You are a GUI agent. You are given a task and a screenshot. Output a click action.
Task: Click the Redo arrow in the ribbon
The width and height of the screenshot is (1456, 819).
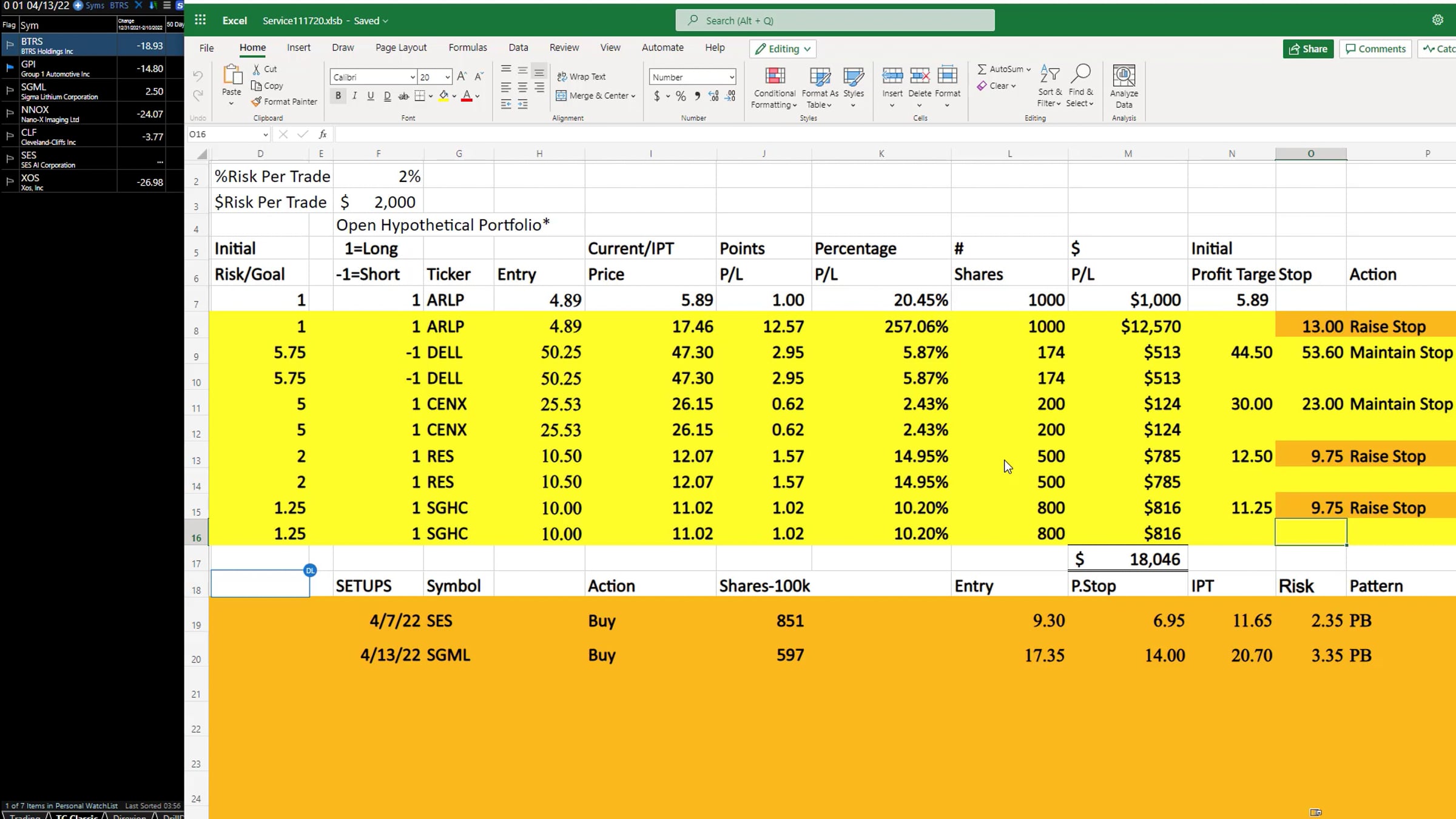[198, 95]
